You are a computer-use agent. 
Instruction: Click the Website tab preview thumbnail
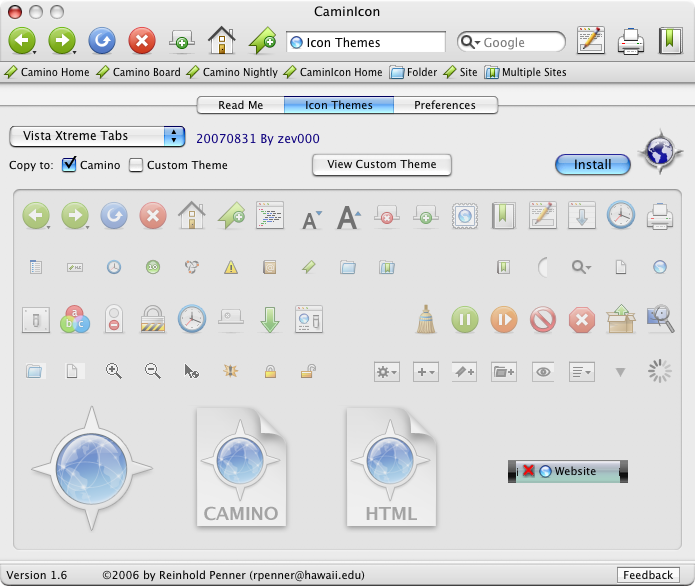tap(568, 471)
